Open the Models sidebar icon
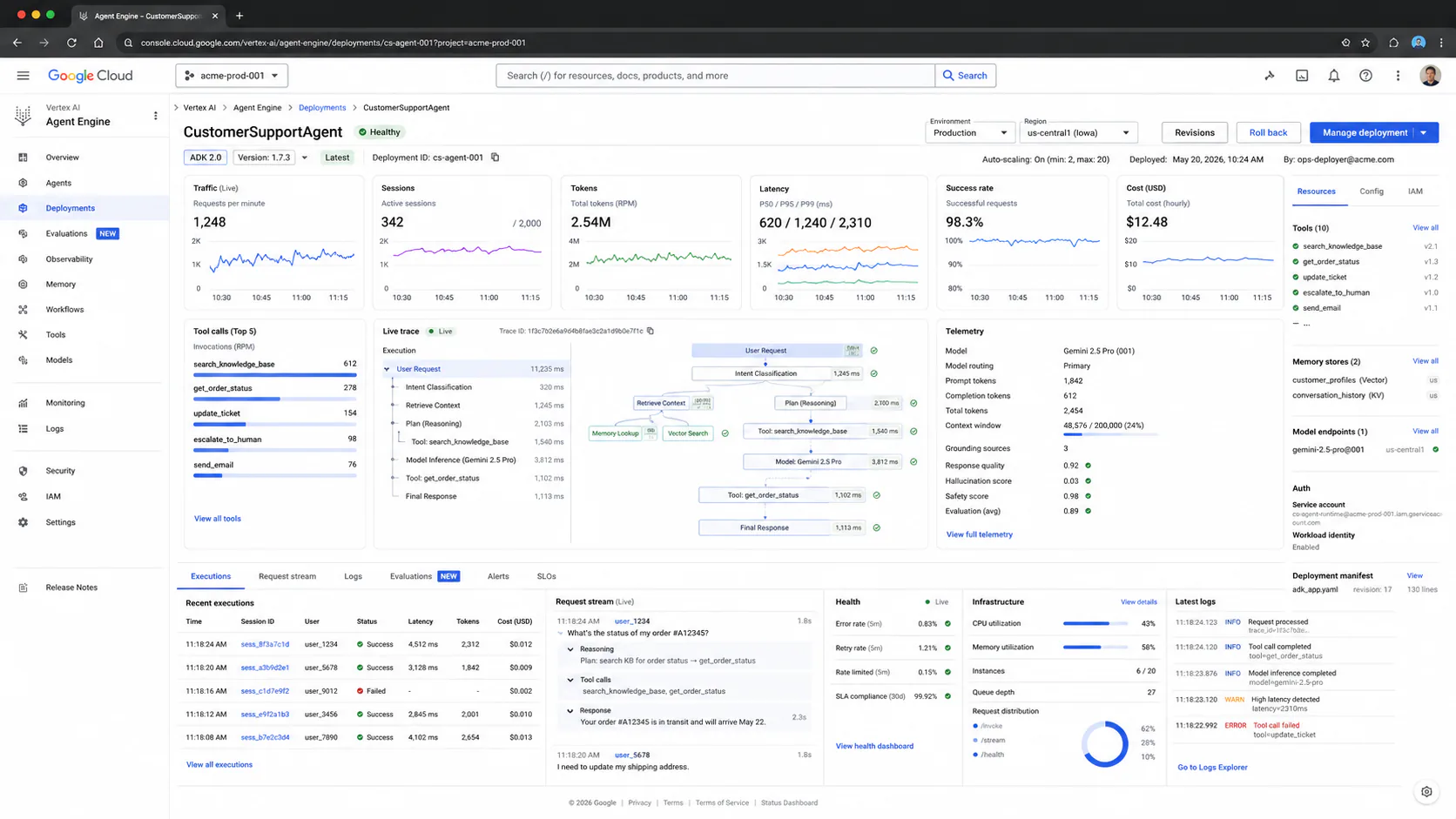Image resolution: width=1456 pixels, height=819 pixels. tap(24, 359)
